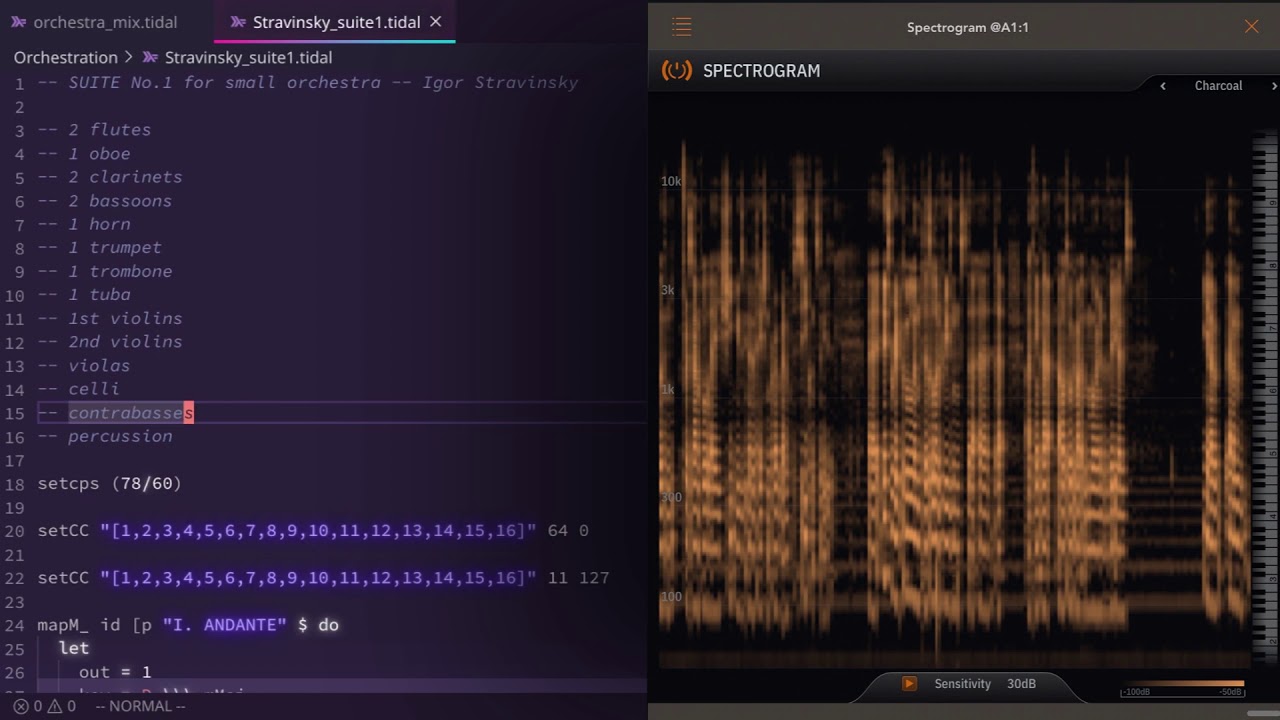Click the Tidal file icon on orchestra_mix tab
This screenshot has height=720, width=1280.
[x=19, y=22]
